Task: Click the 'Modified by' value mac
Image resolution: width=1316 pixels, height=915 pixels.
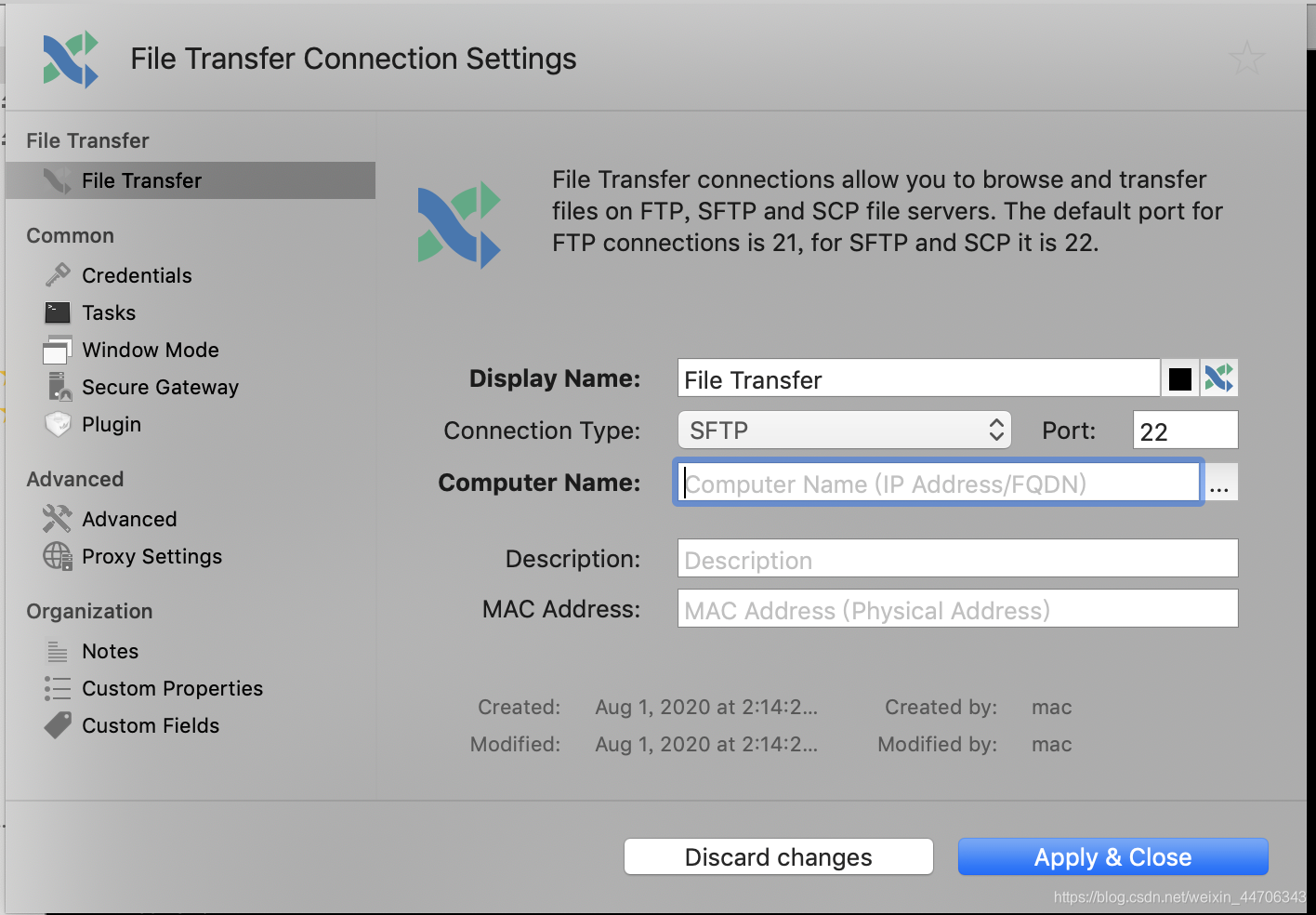Action: tap(1052, 744)
